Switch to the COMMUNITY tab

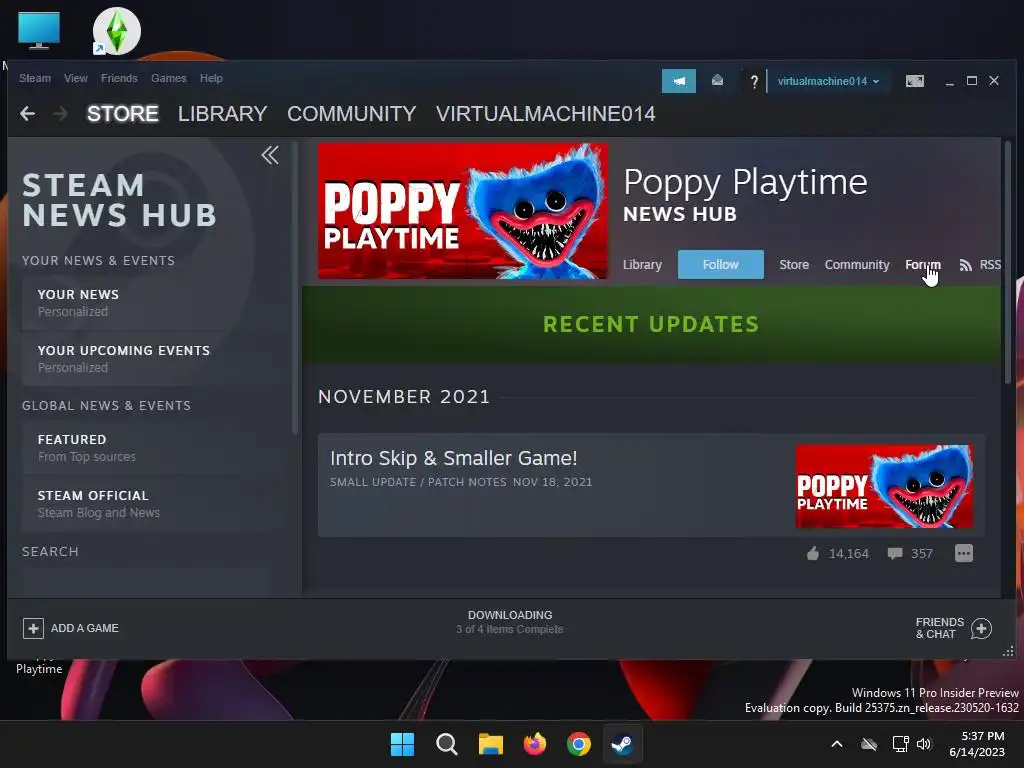click(351, 114)
